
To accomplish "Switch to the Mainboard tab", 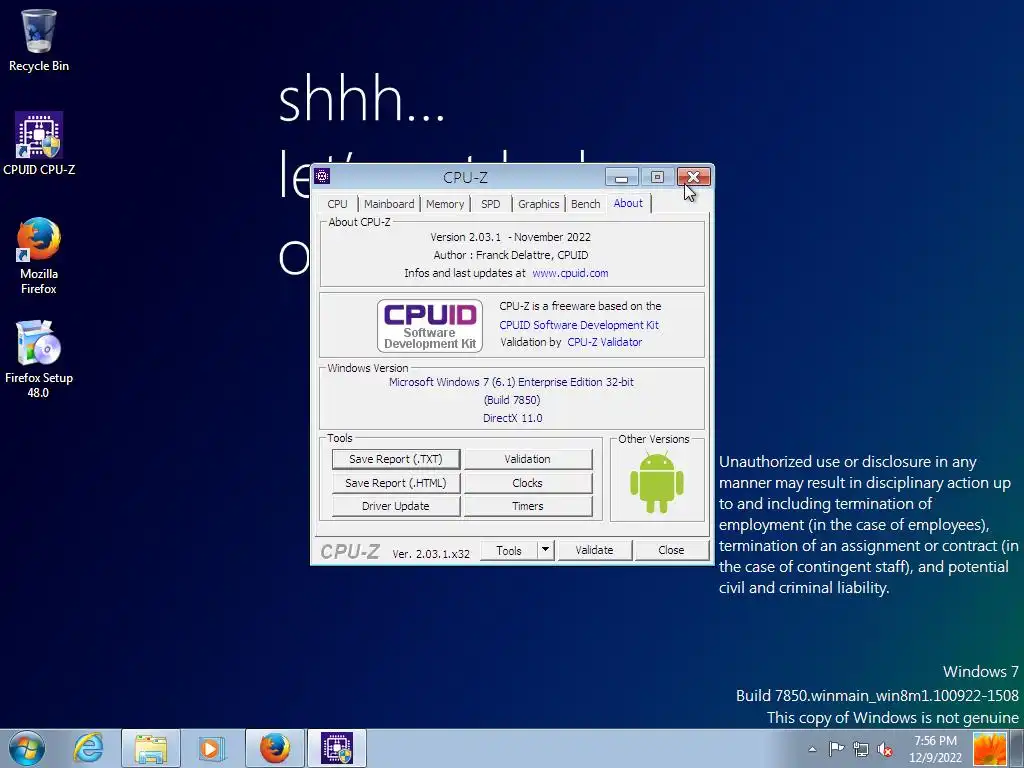I will pos(389,204).
